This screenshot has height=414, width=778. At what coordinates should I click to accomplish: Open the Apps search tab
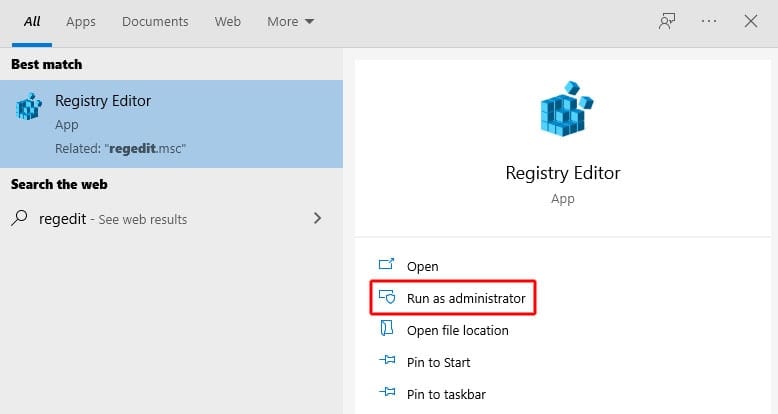(81, 22)
